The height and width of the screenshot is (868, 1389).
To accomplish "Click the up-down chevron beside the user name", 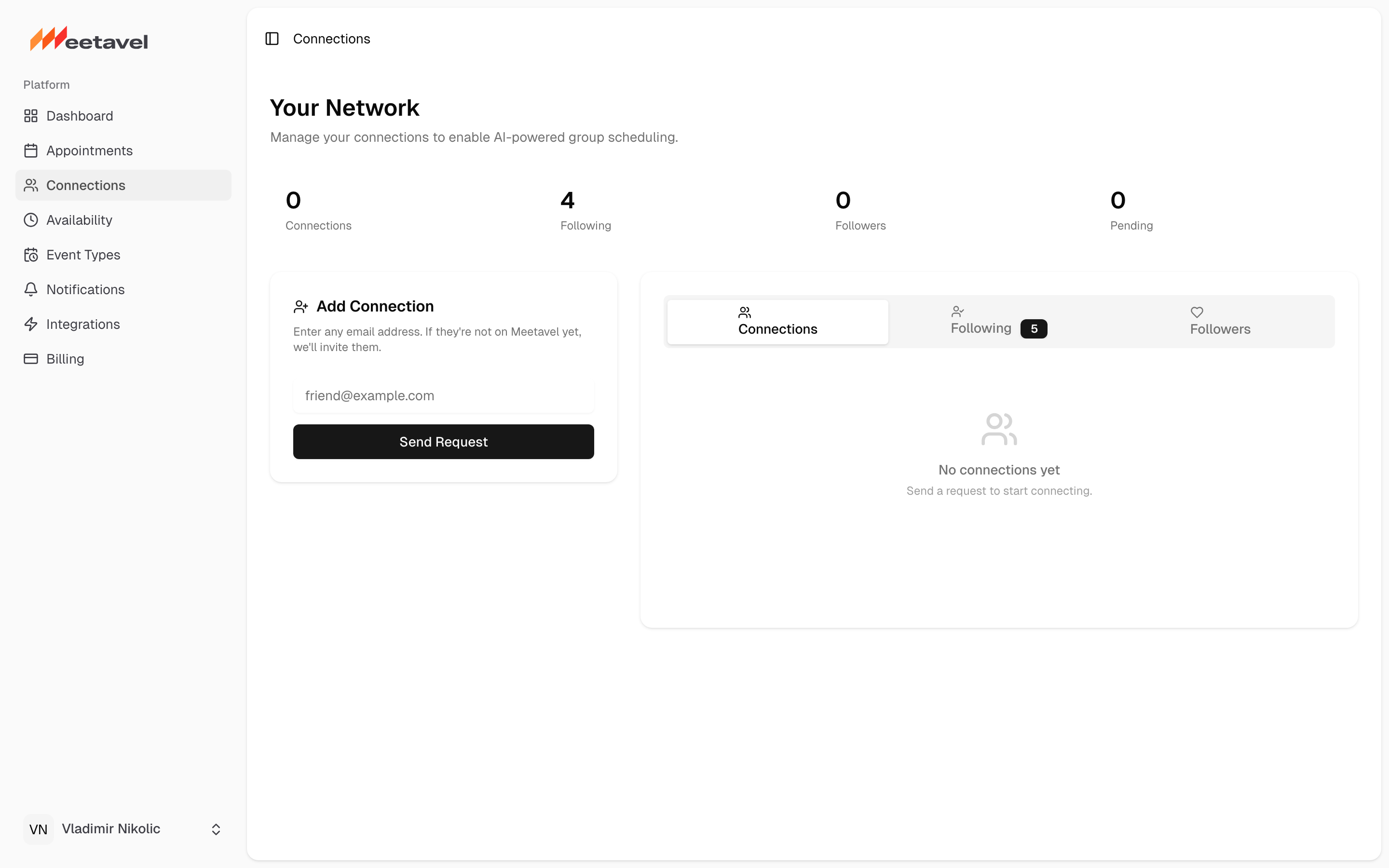I will [216, 829].
